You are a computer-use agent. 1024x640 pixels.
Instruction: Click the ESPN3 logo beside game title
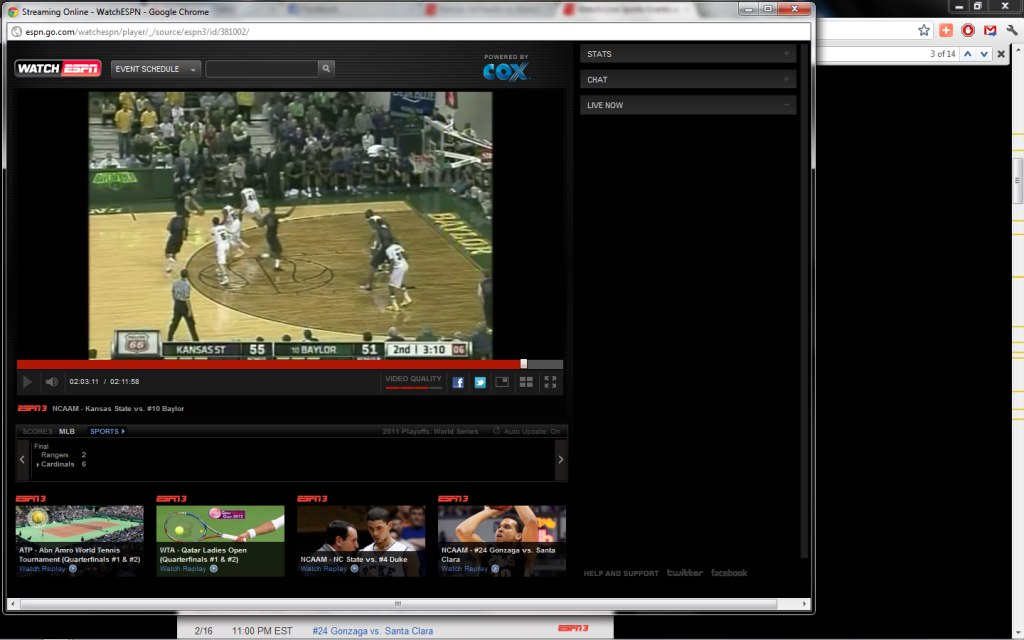[32, 408]
